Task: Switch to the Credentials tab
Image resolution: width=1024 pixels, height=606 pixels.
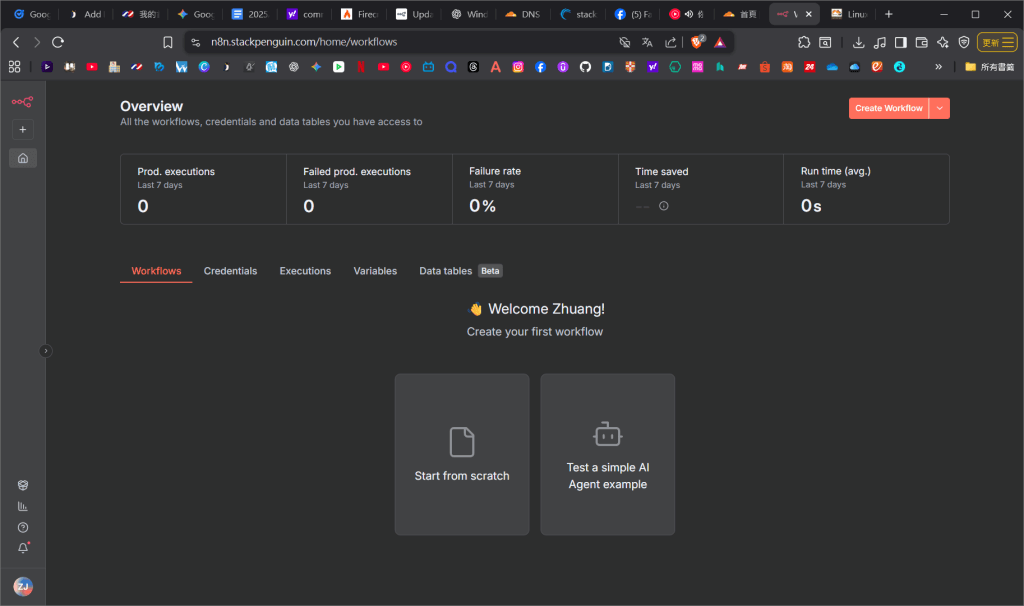Action: coord(230,271)
